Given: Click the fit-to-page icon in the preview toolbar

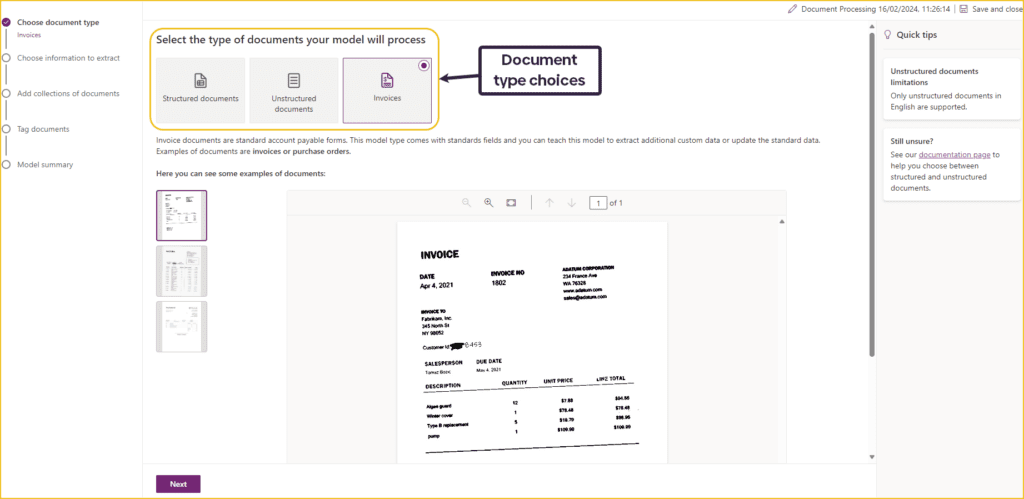Looking at the screenshot, I should (511, 203).
